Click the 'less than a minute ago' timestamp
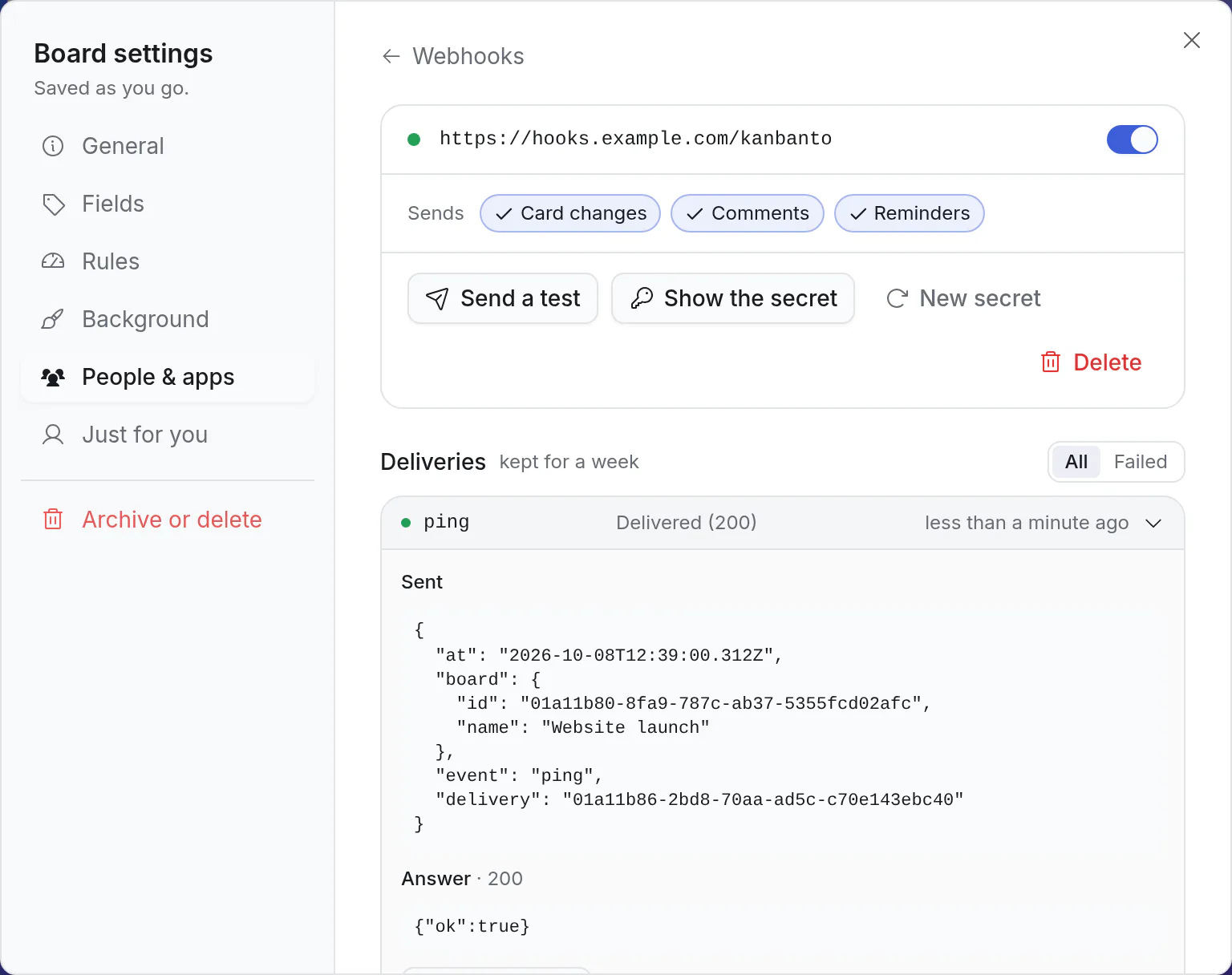This screenshot has height=975, width=1232. pyautogui.click(x=1027, y=523)
